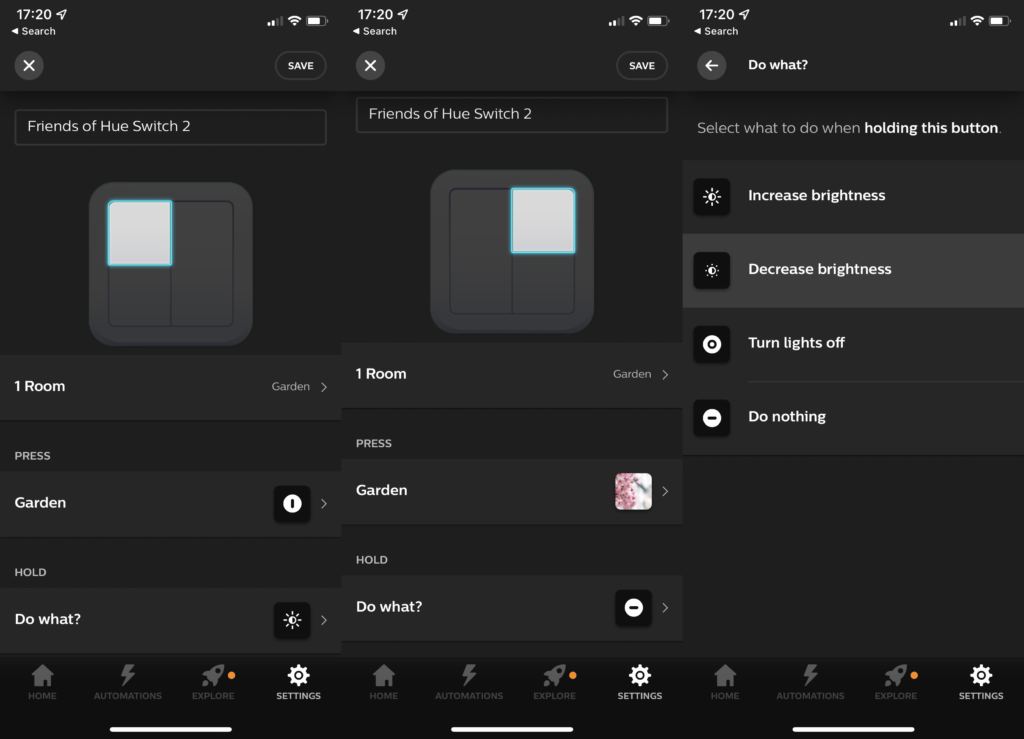
Task: Select highlighted top-right switch button on middle screen
Action: tap(543, 221)
